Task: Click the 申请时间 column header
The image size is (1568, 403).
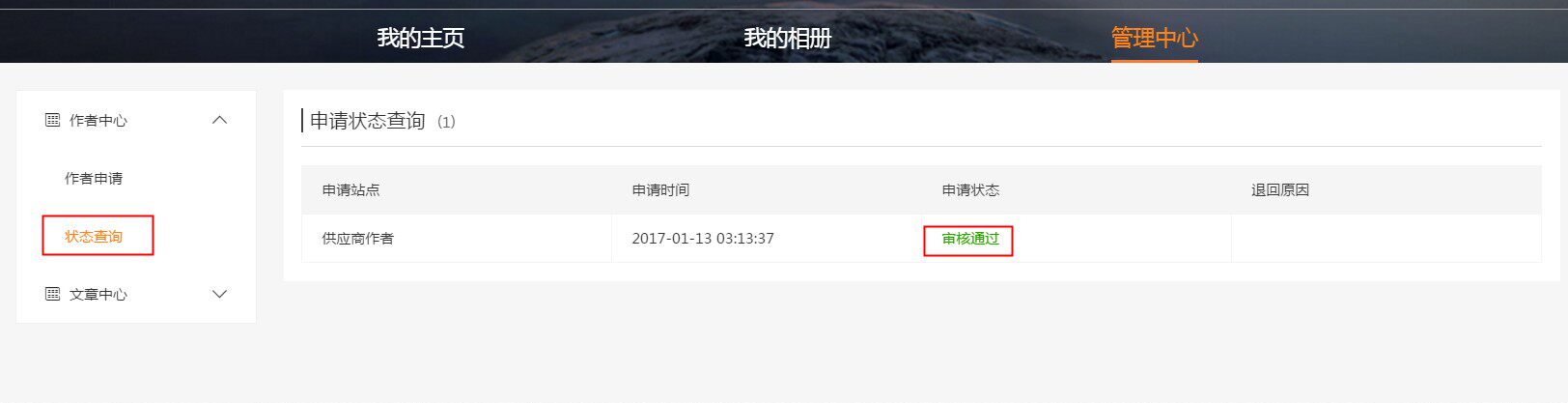Action: pos(661,190)
